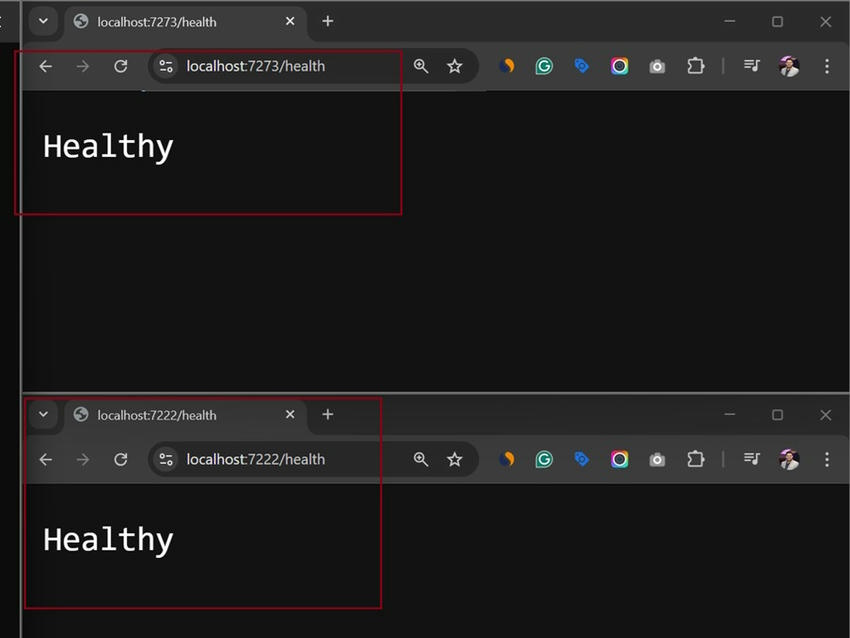The image size is (850, 638).
Task: Select the localhost:7273/health tab
Action: click(184, 22)
